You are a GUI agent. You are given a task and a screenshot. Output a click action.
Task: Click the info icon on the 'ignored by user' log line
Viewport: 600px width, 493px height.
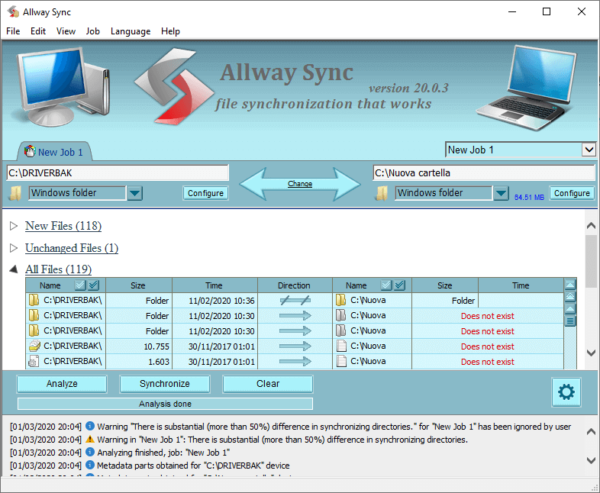click(x=90, y=426)
